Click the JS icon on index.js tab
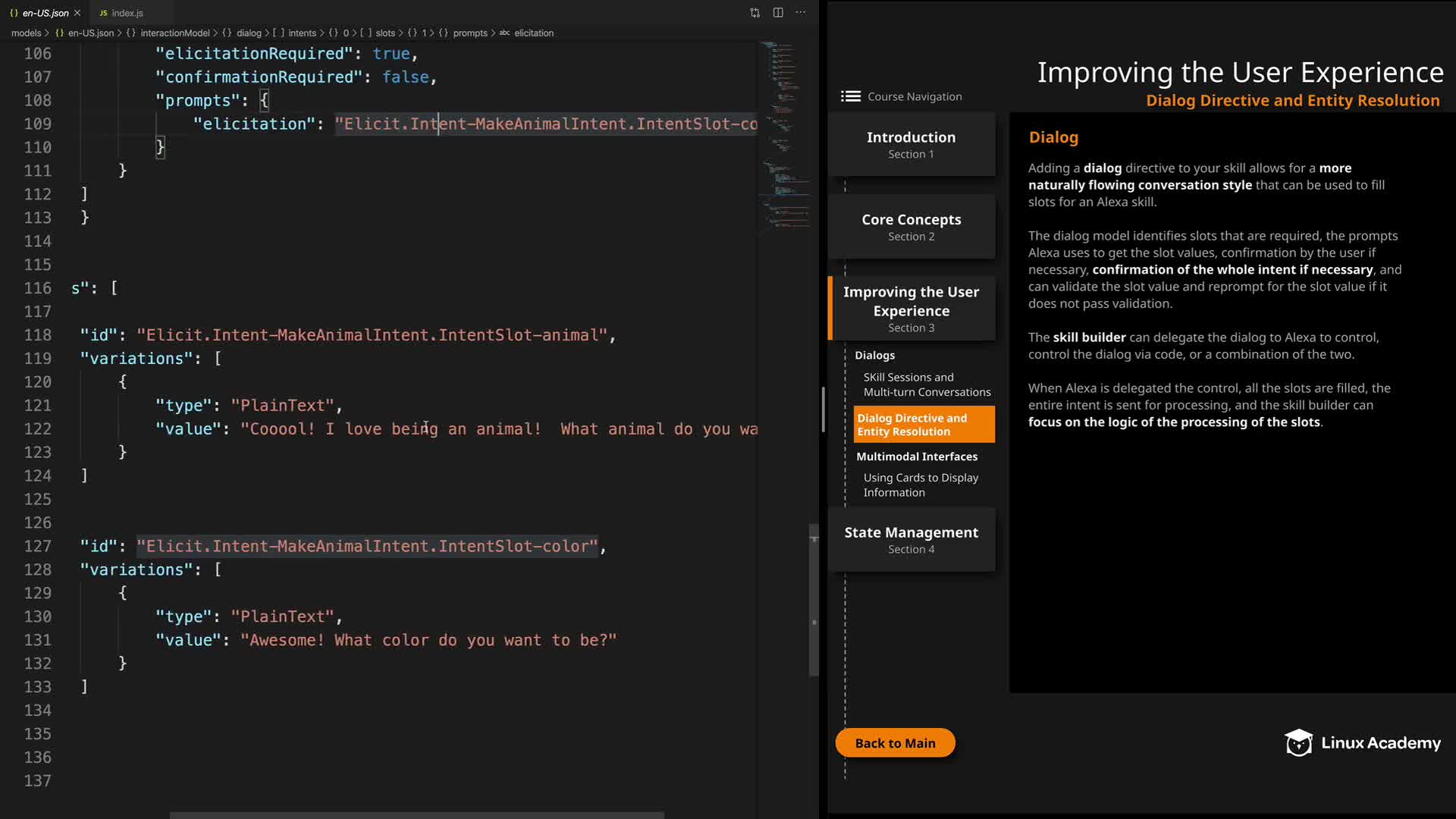The width and height of the screenshot is (1456, 819). point(103,13)
